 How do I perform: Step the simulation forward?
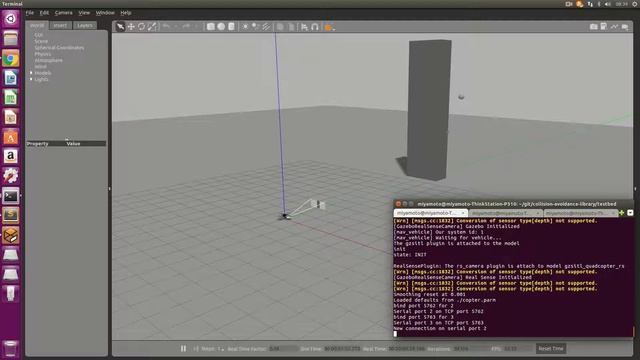coord(196,349)
